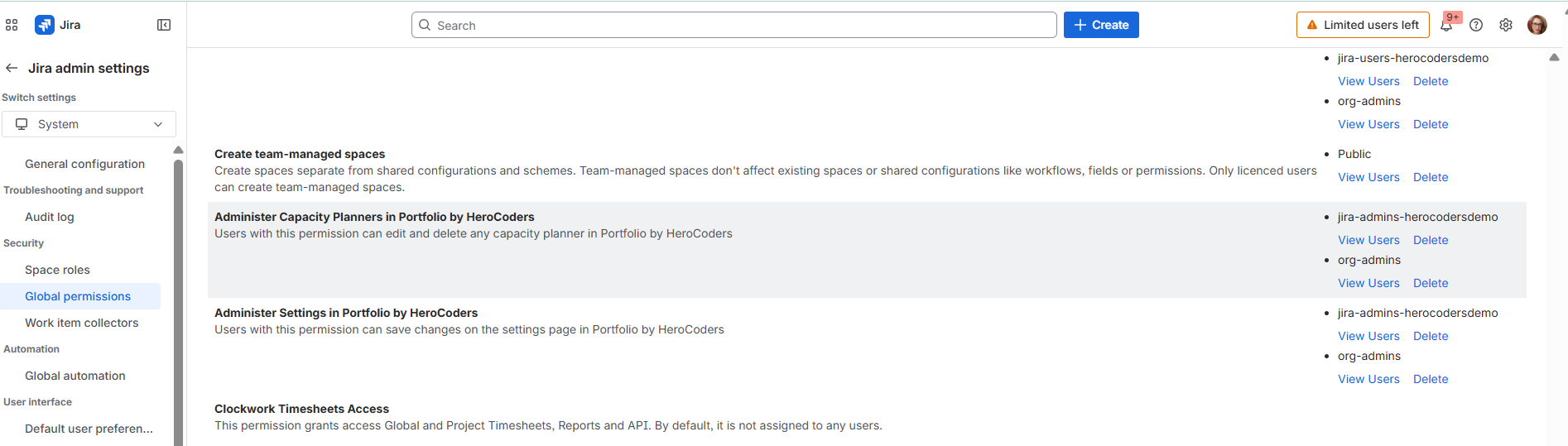Image resolution: width=1568 pixels, height=446 pixels.
Task: Click the Search input field
Action: tap(734, 25)
